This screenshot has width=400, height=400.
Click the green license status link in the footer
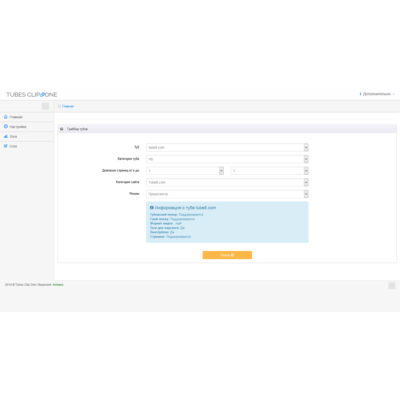point(58,285)
